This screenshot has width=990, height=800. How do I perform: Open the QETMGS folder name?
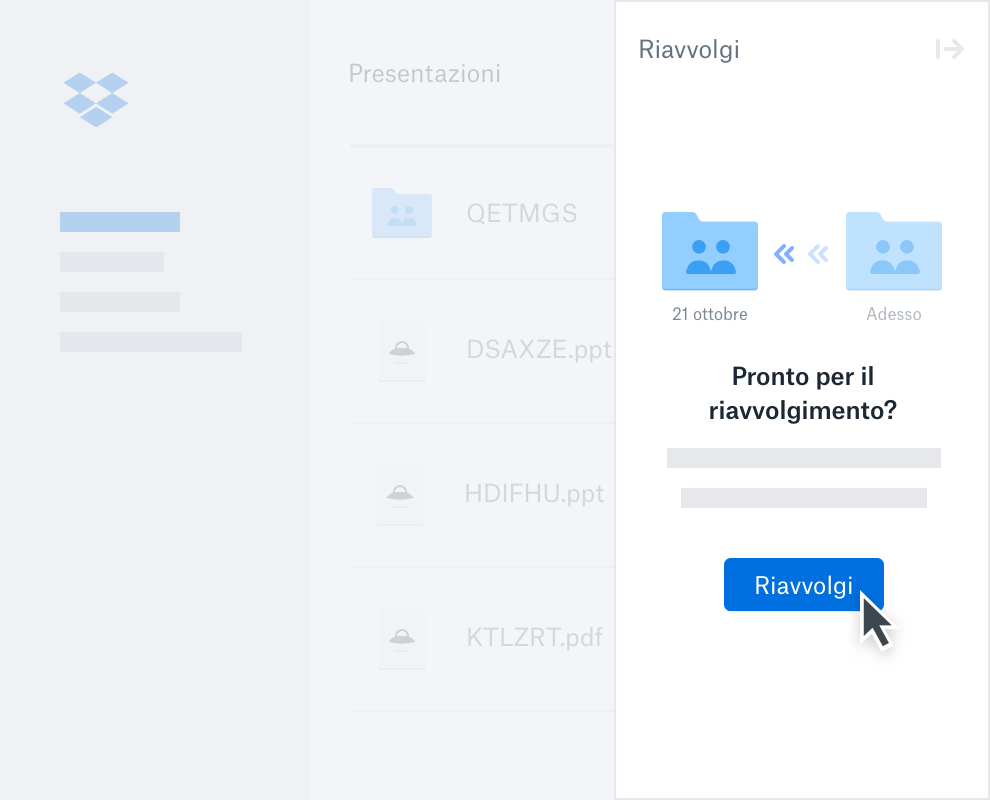point(522,213)
